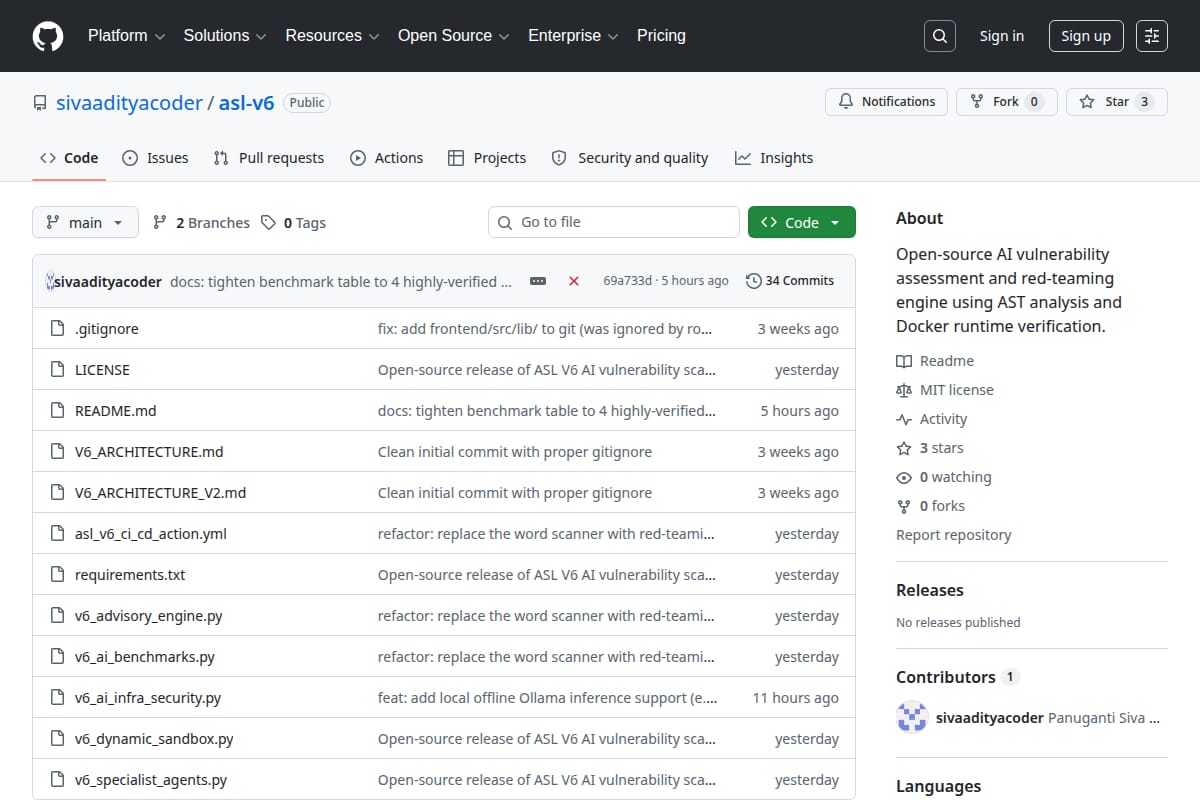Switch to Security and quality tab
Viewport: 1200px width, 800px height.
pyautogui.click(x=630, y=158)
